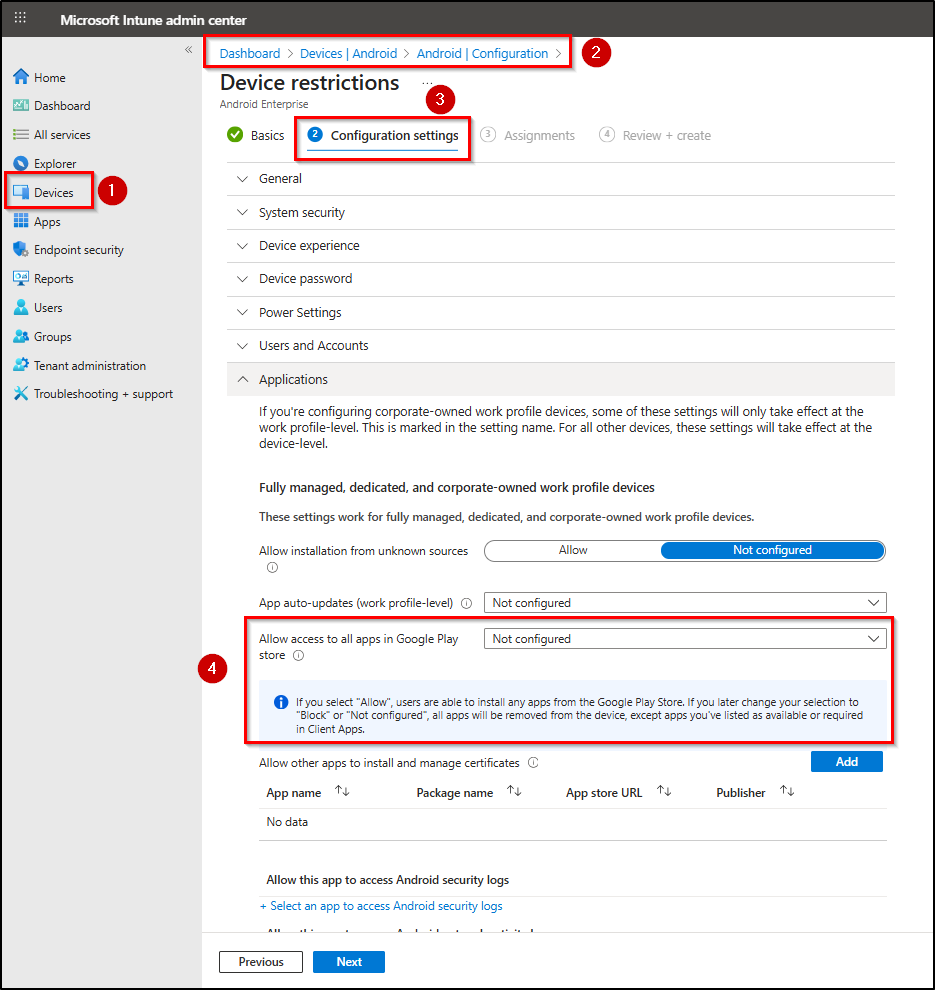The height and width of the screenshot is (990, 935).
Task: Open App auto-updates dropdown
Action: click(685, 603)
